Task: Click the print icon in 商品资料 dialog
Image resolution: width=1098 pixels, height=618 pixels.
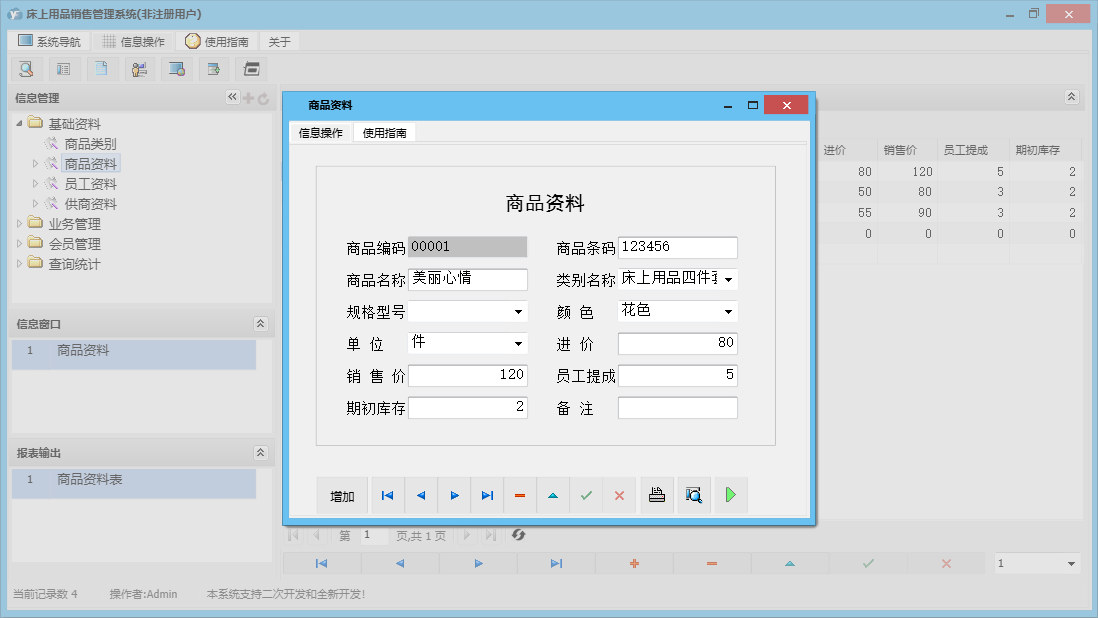Action: [x=657, y=495]
